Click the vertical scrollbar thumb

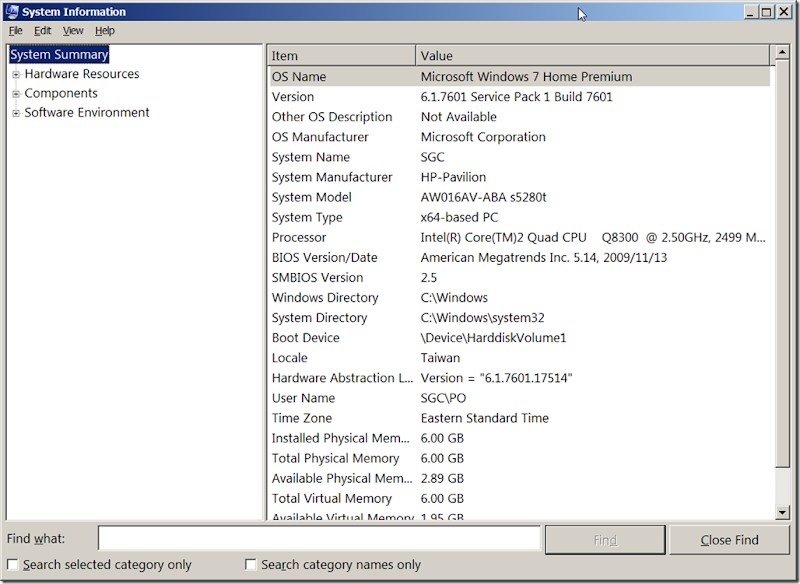[782, 263]
